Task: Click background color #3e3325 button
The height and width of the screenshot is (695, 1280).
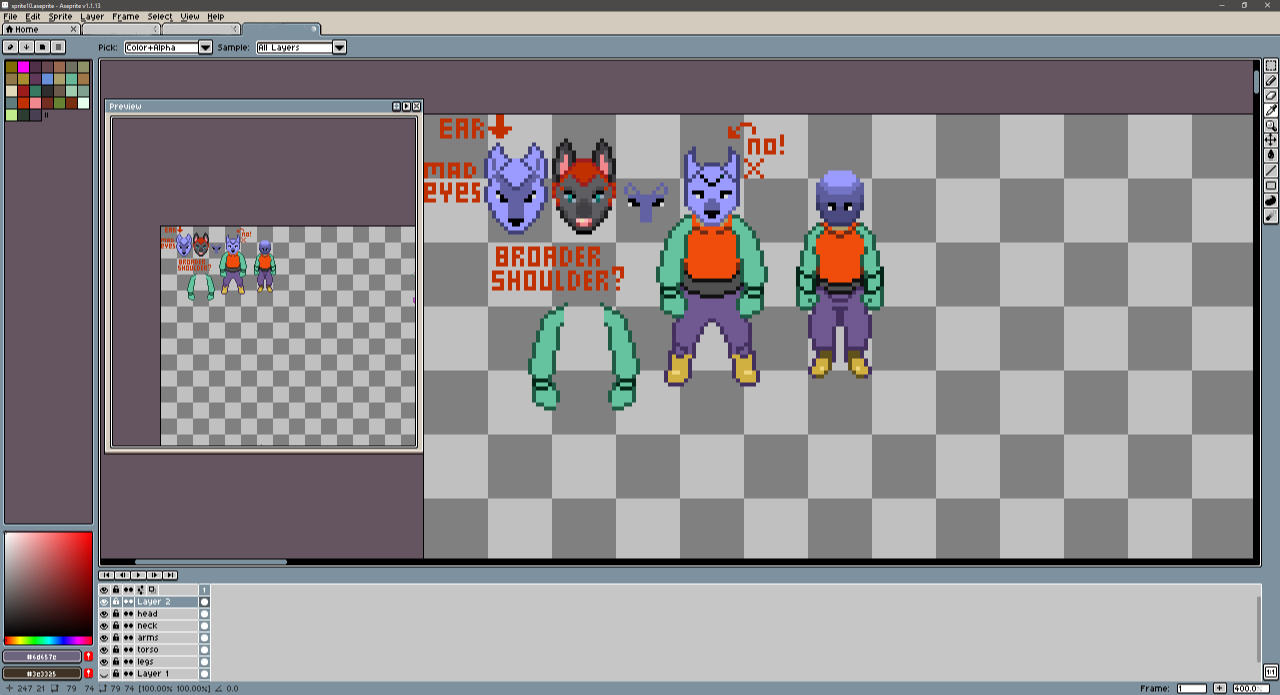Action: [42, 673]
